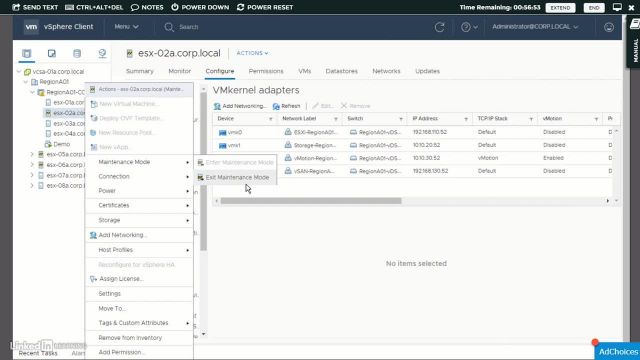Click the Add Networking toolbar button
The image size is (640, 360).
pyautogui.click(x=240, y=106)
